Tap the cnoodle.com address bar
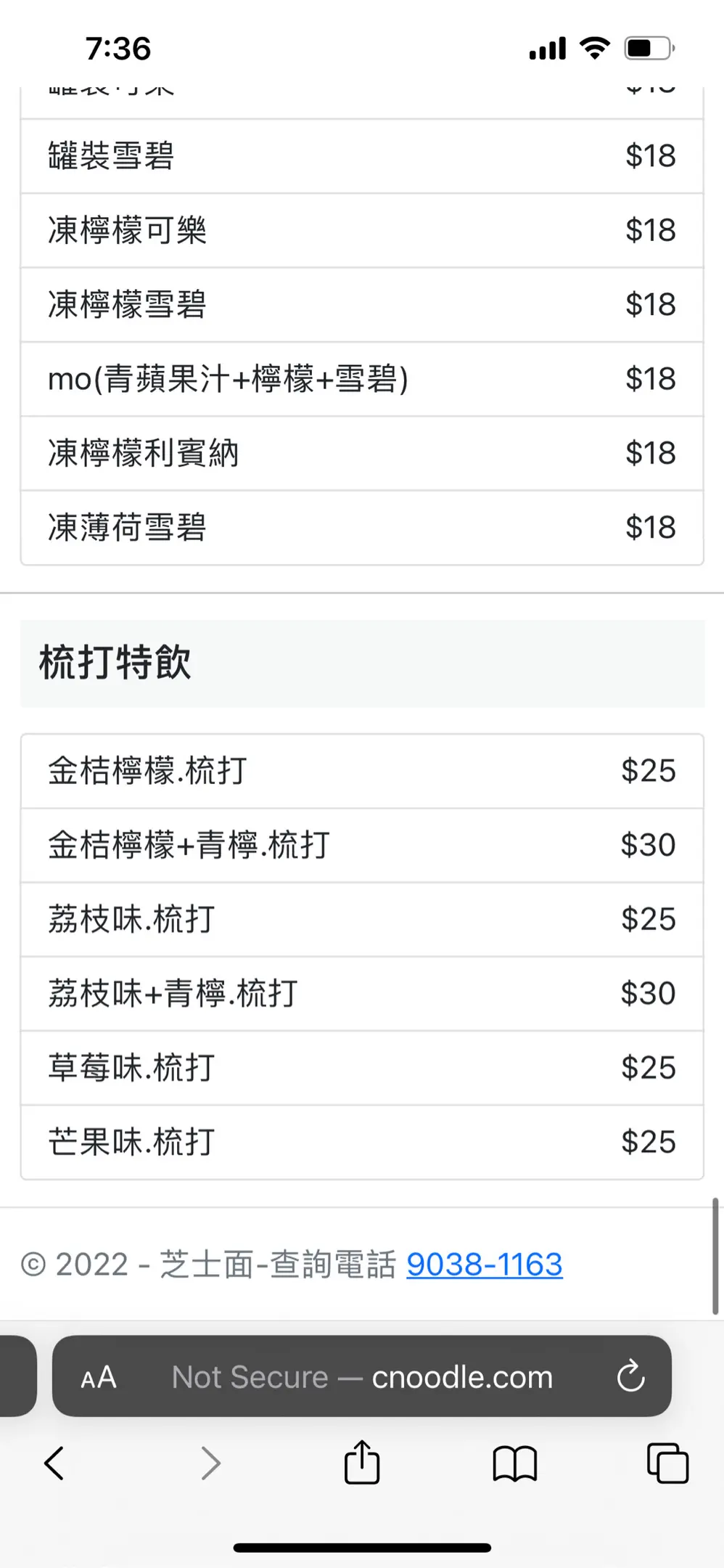This screenshot has width=724, height=1568. pos(363,1377)
